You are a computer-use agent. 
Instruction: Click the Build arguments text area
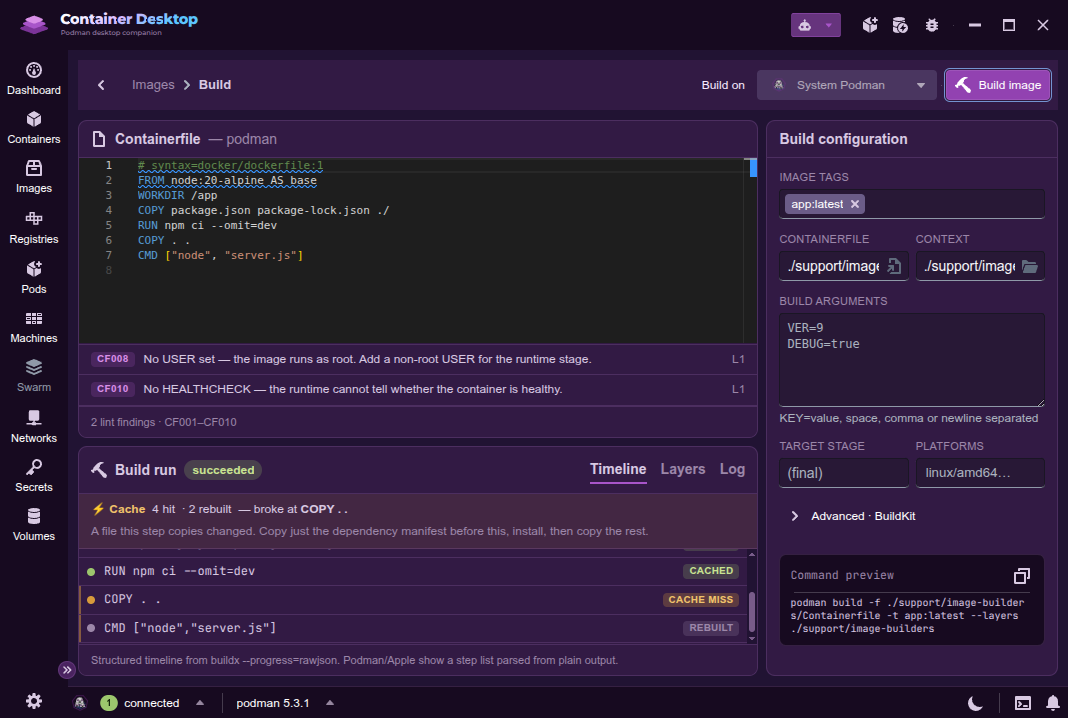tap(911, 360)
